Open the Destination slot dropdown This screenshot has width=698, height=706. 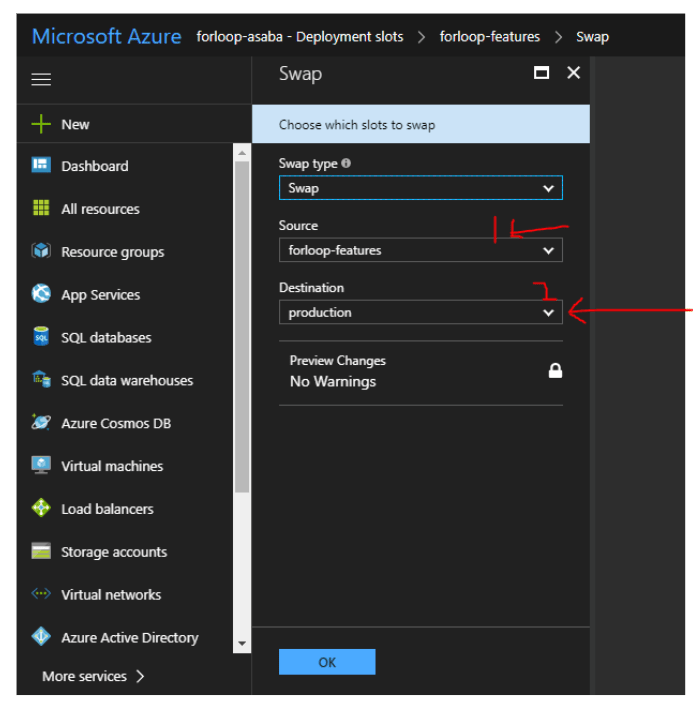(421, 312)
